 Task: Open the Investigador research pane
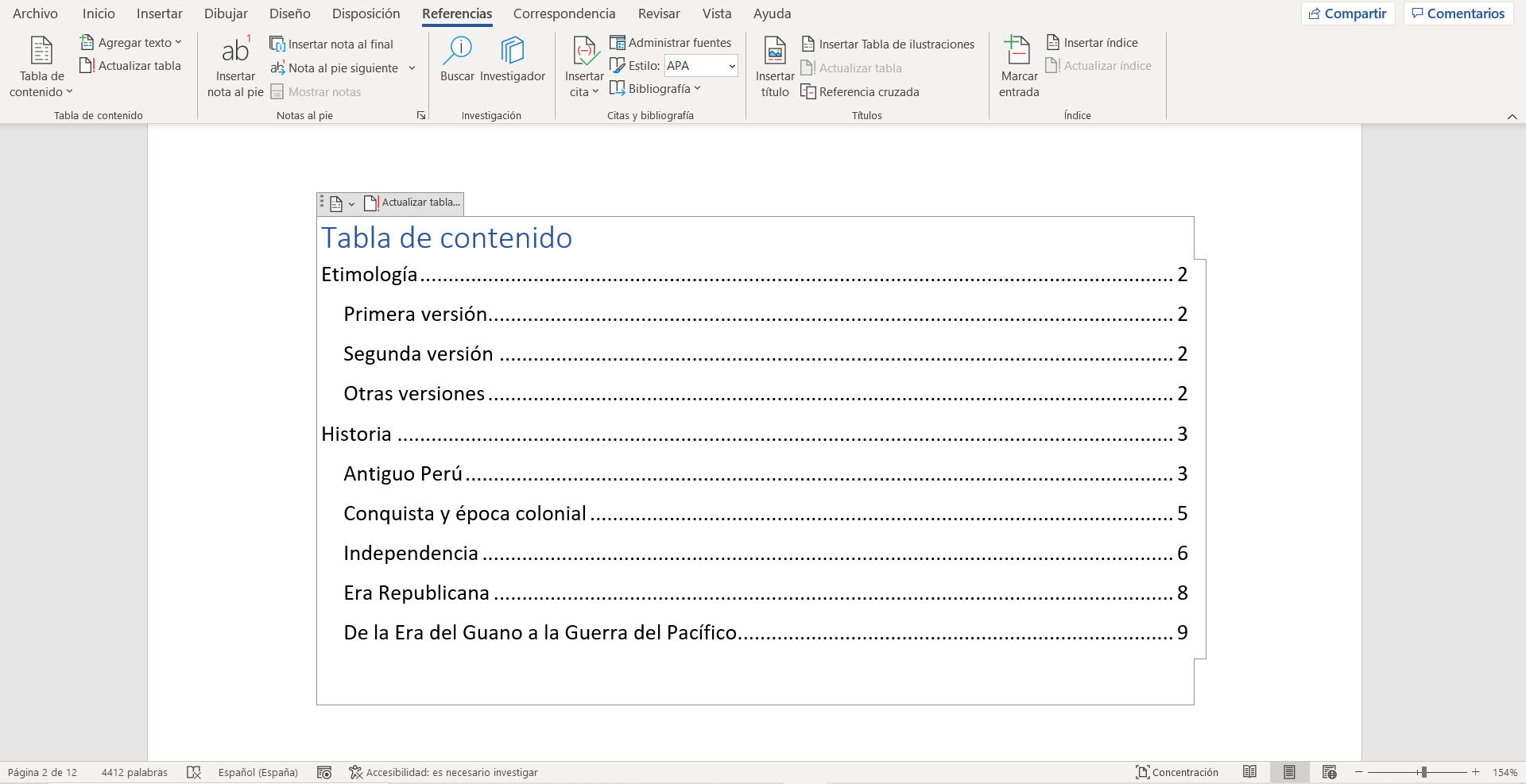(x=513, y=64)
